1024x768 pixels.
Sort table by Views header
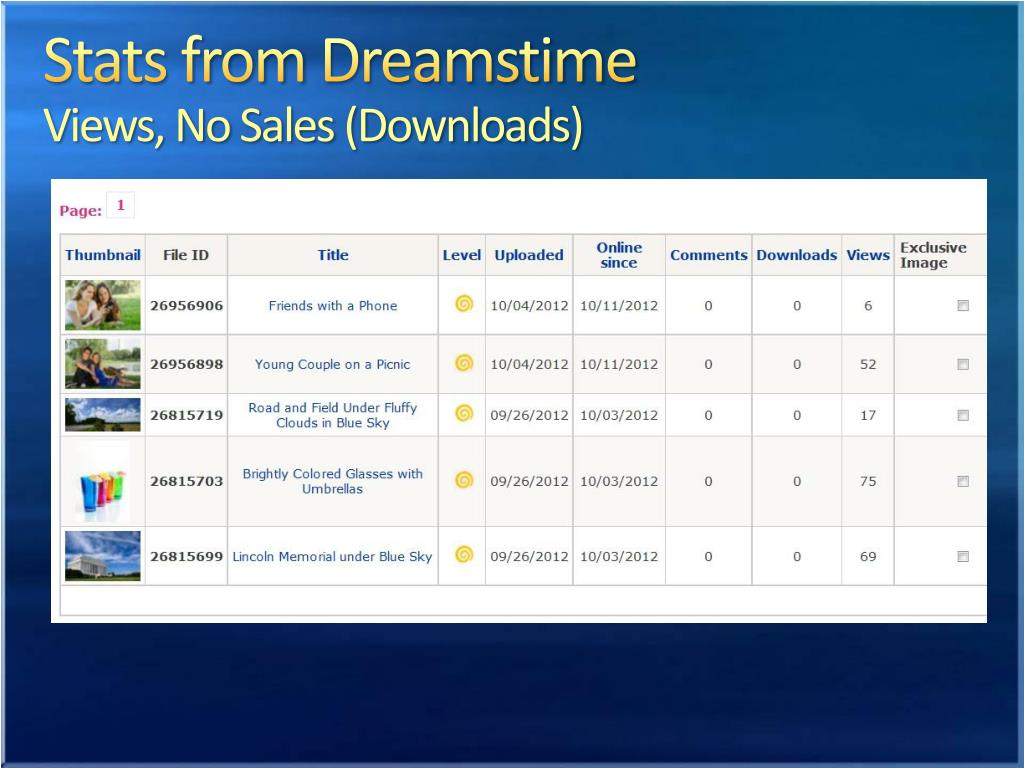click(868, 255)
